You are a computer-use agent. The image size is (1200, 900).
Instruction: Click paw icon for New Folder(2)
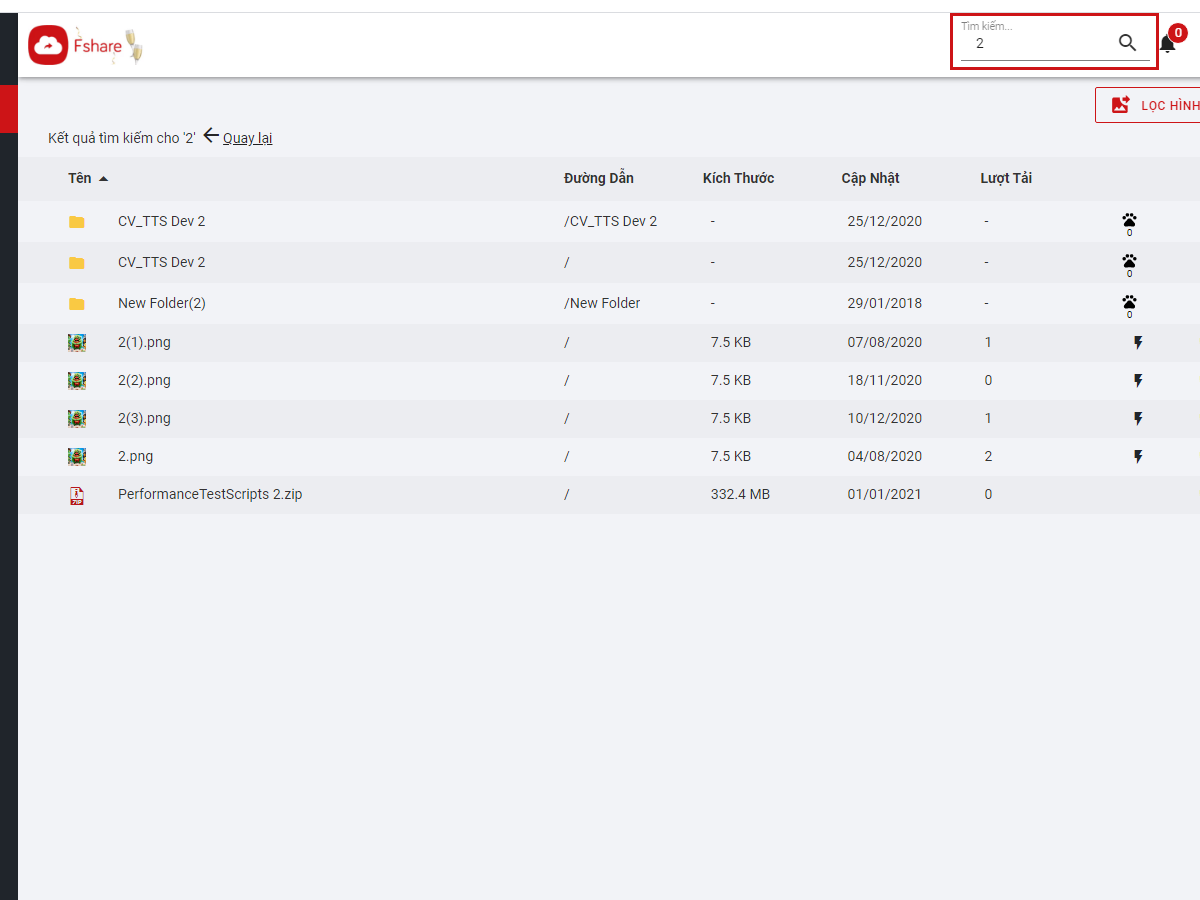[x=1129, y=302]
